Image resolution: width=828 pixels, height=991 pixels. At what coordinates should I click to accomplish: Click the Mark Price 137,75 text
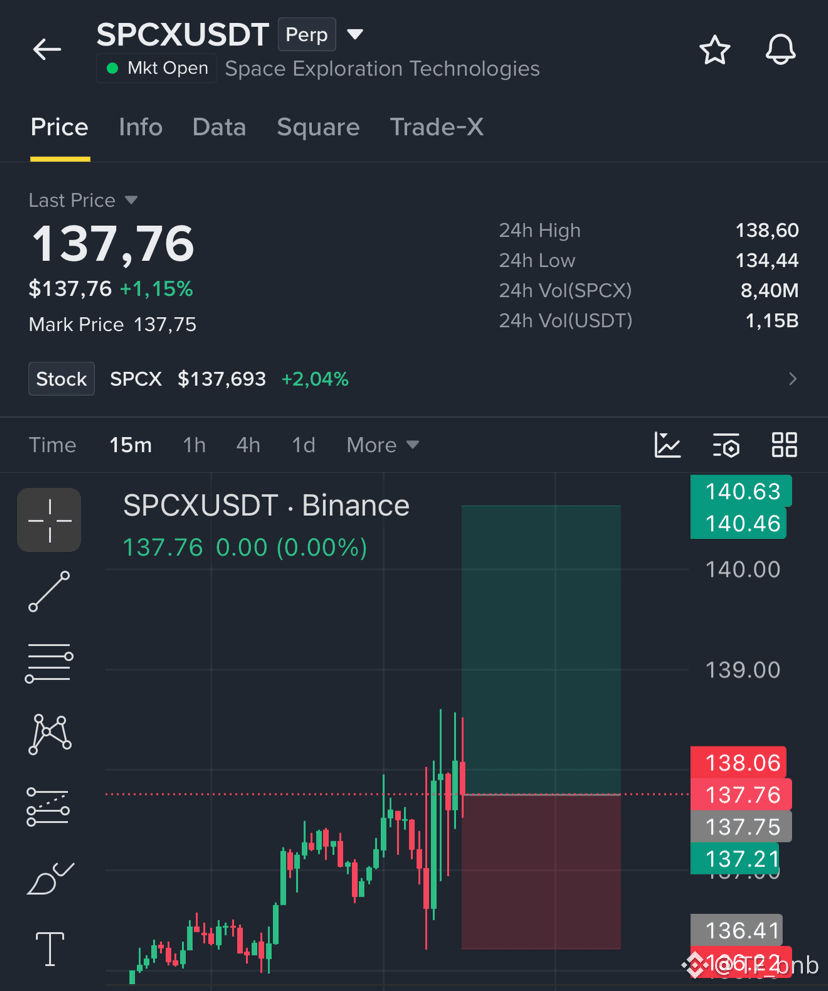(x=113, y=324)
